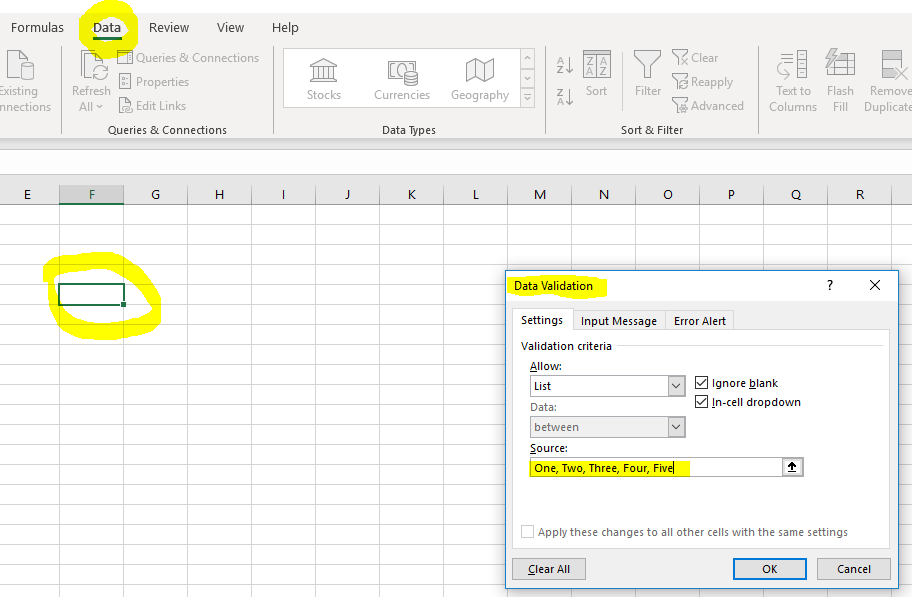Collapse the Source range selector
912x597 pixels.
coord(792,466)
